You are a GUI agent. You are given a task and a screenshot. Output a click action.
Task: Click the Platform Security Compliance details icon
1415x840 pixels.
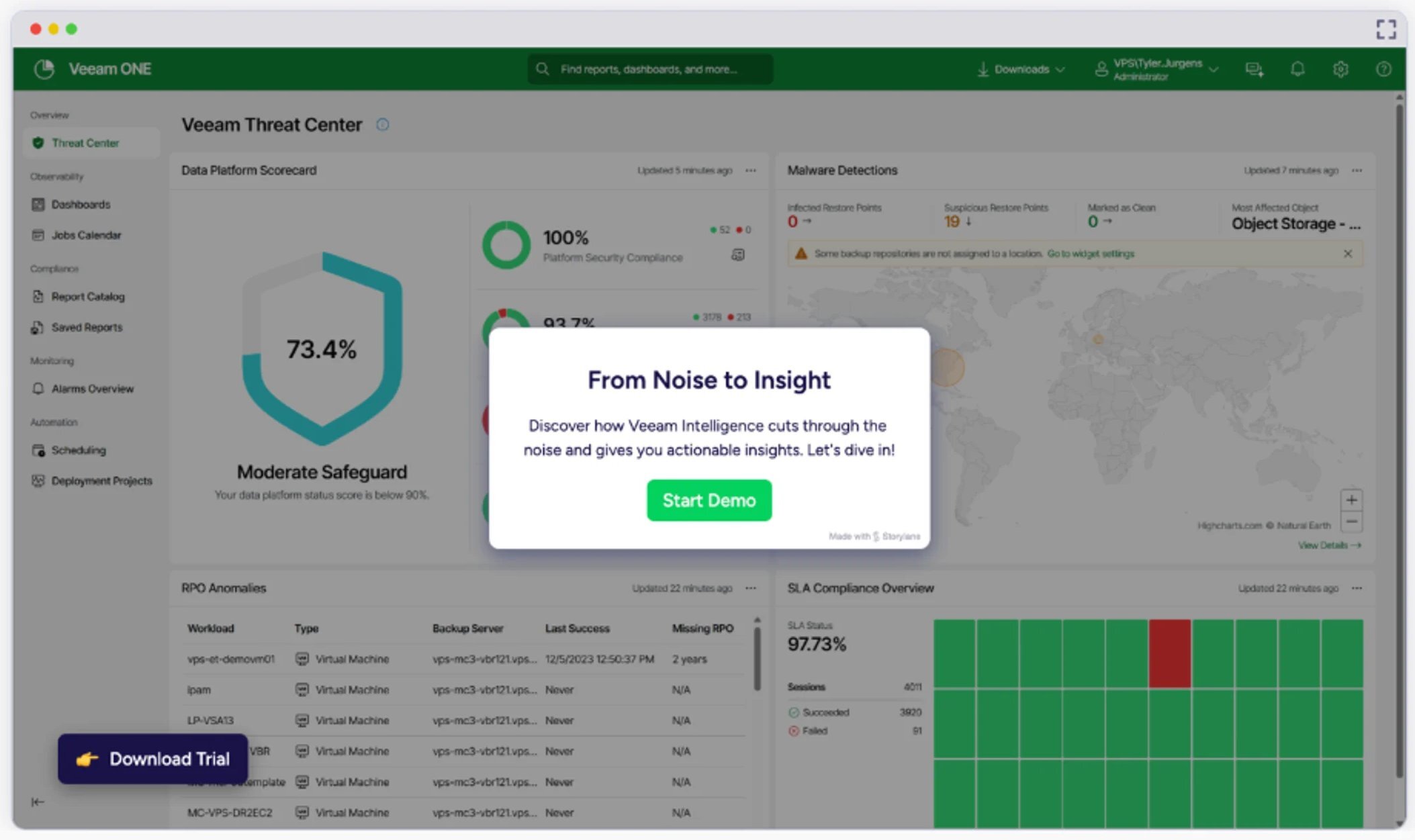tap(738, 255)
